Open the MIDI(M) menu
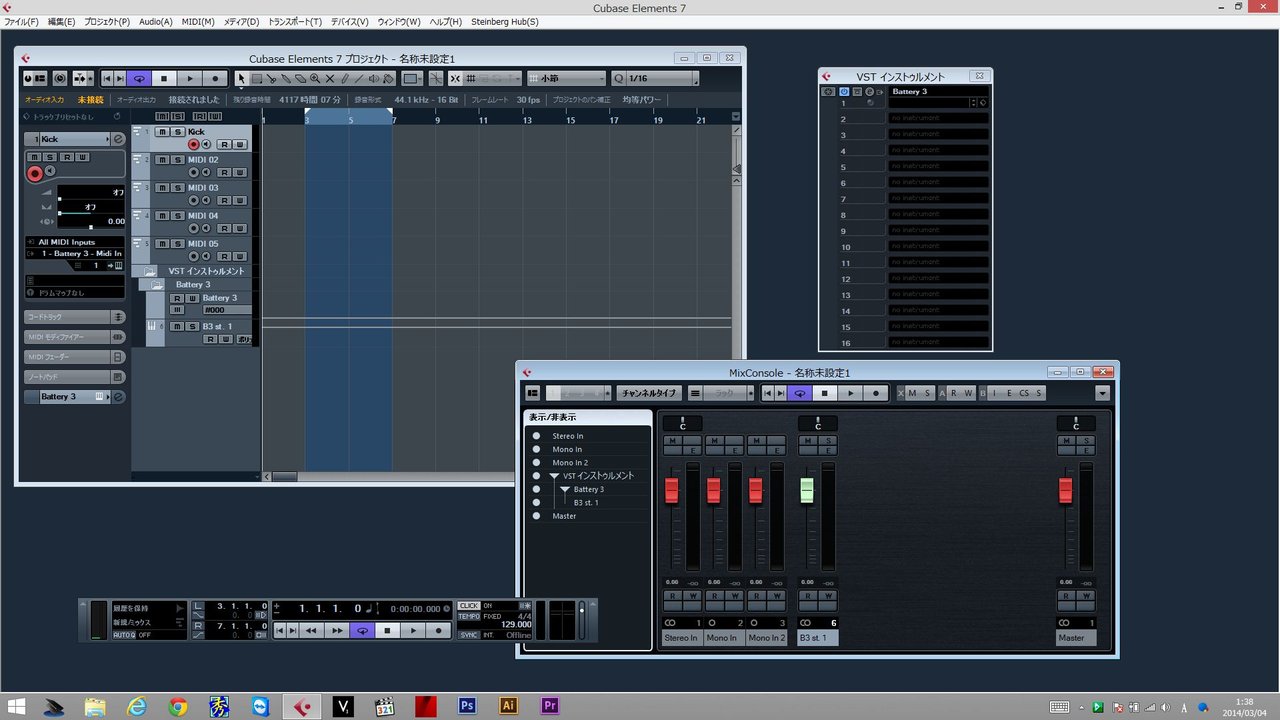The width and height of the screenshot is (1280, 720). click(198, 21)
